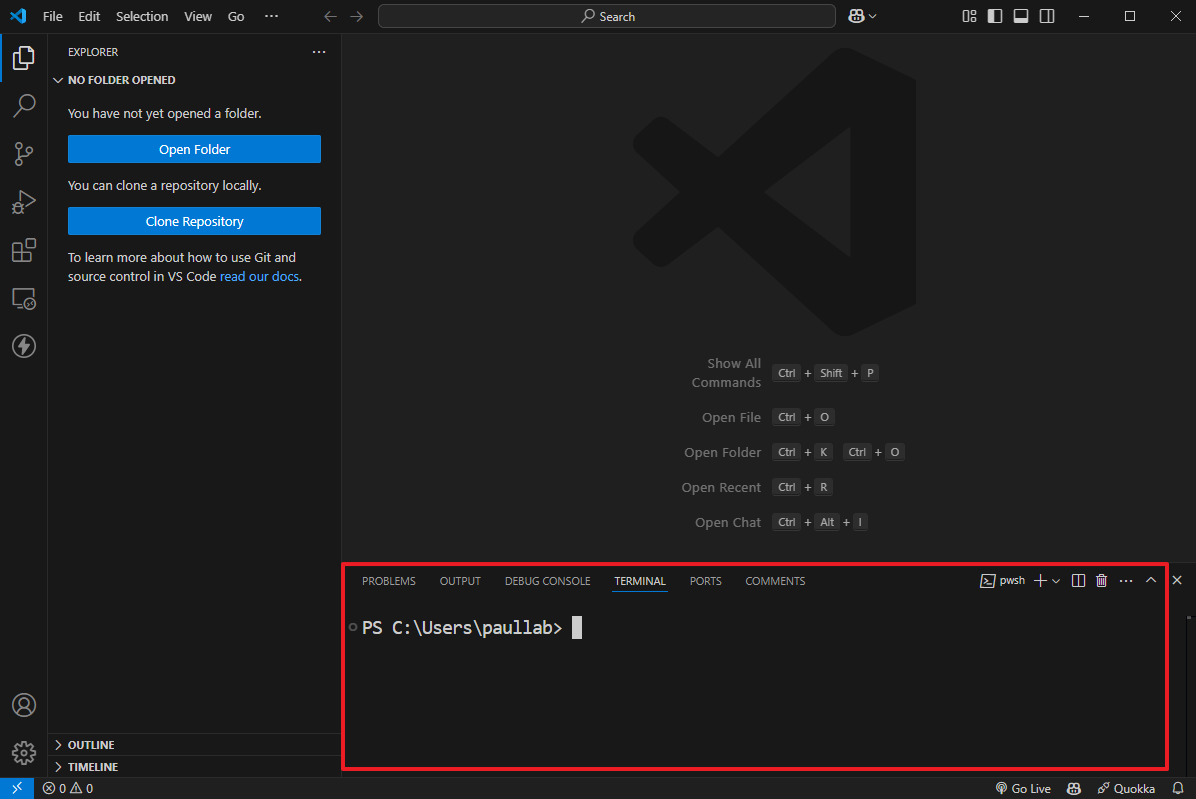Open the View menu
Image resolution: width=1196 pixels, height=799 pixels.
(x=198, y=16)
